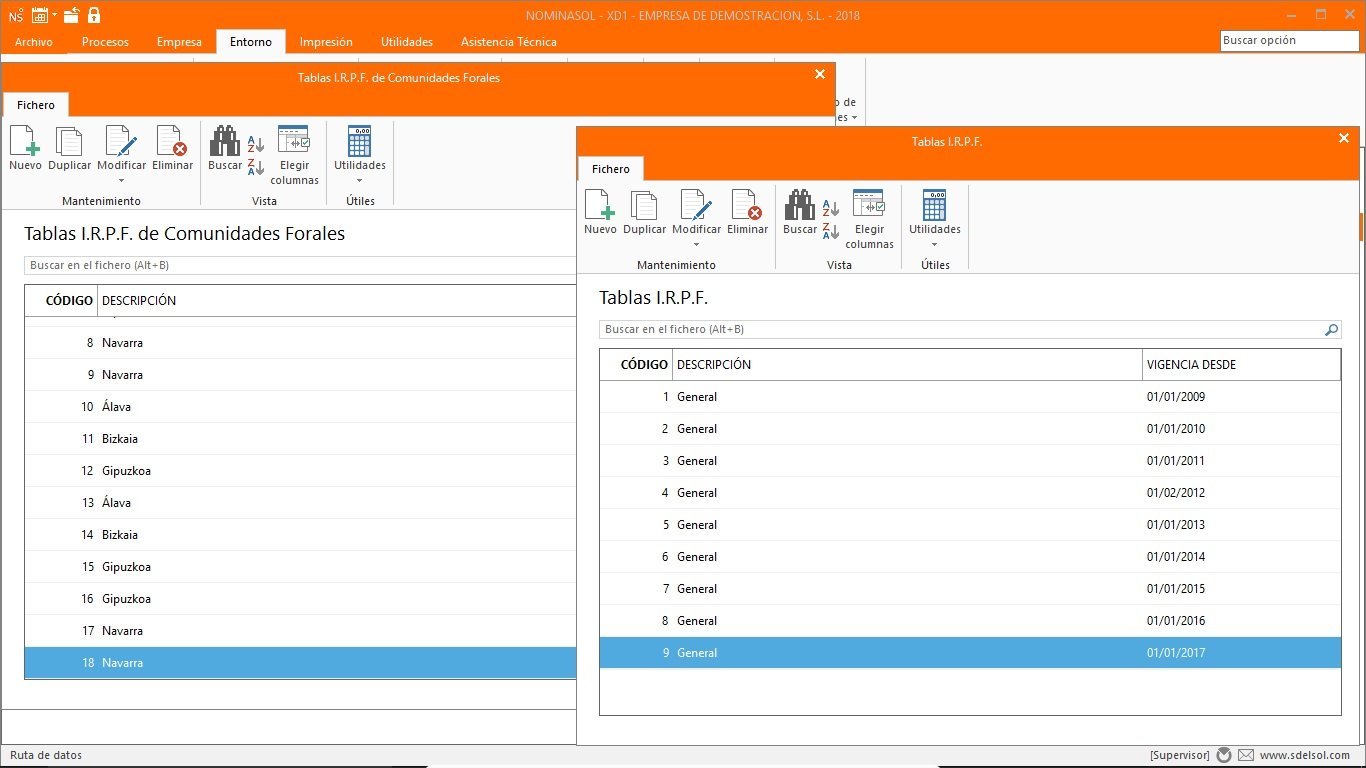Open the Utilidades ribbon tab

click(x=407, y=42)
